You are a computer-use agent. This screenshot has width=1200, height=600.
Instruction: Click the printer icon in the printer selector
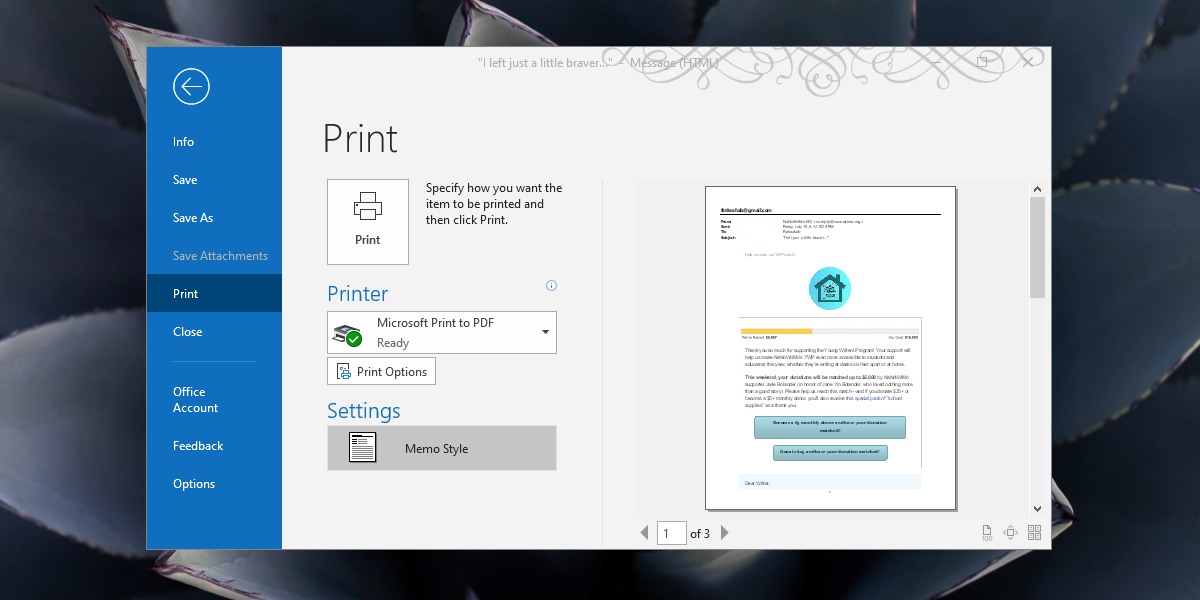[348, 331]
